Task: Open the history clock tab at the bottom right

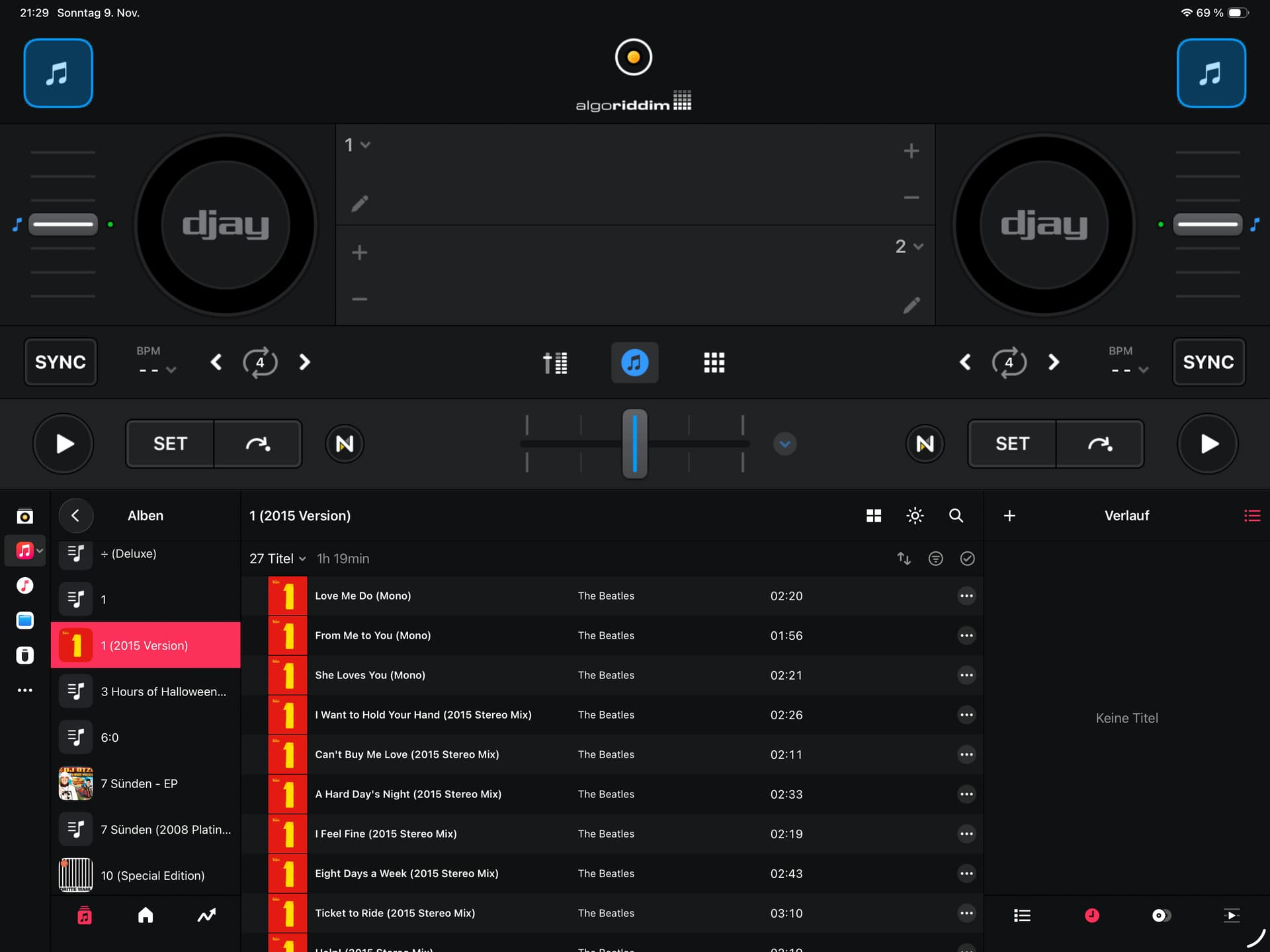Action: coord(1091,915)
